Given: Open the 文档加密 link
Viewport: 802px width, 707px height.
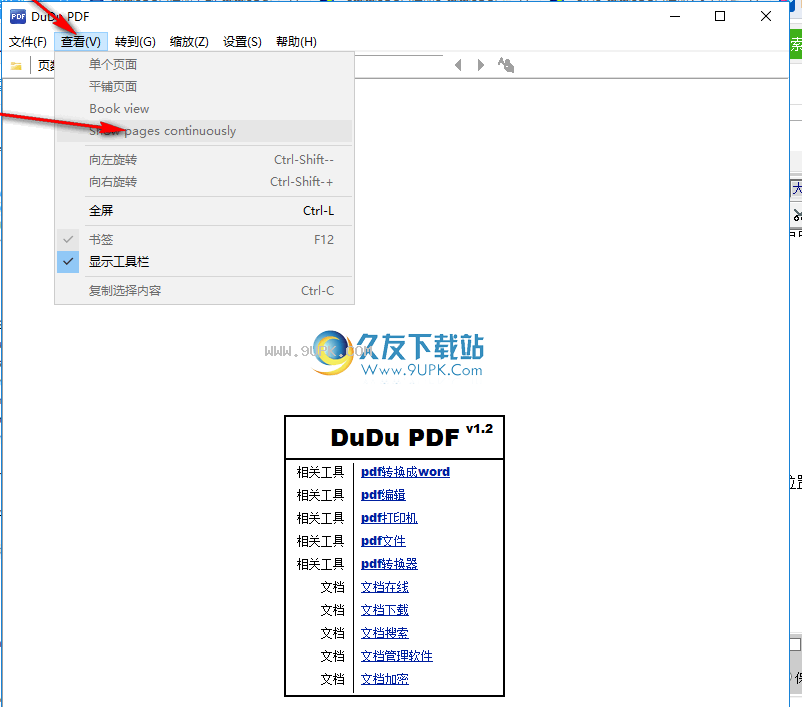Looking at the screenshot, I should tap(385, 679).
